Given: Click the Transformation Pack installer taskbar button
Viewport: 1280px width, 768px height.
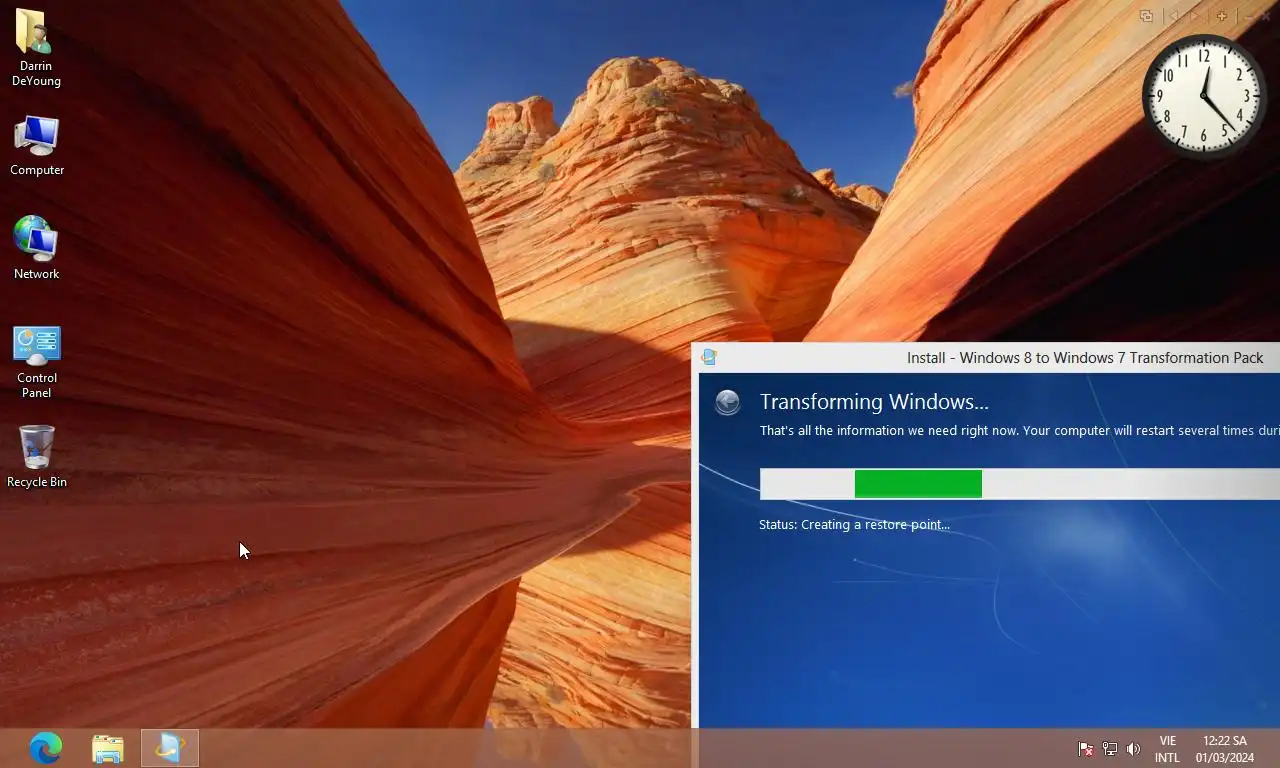Looking at the screenshot, I should click(170, 748).
